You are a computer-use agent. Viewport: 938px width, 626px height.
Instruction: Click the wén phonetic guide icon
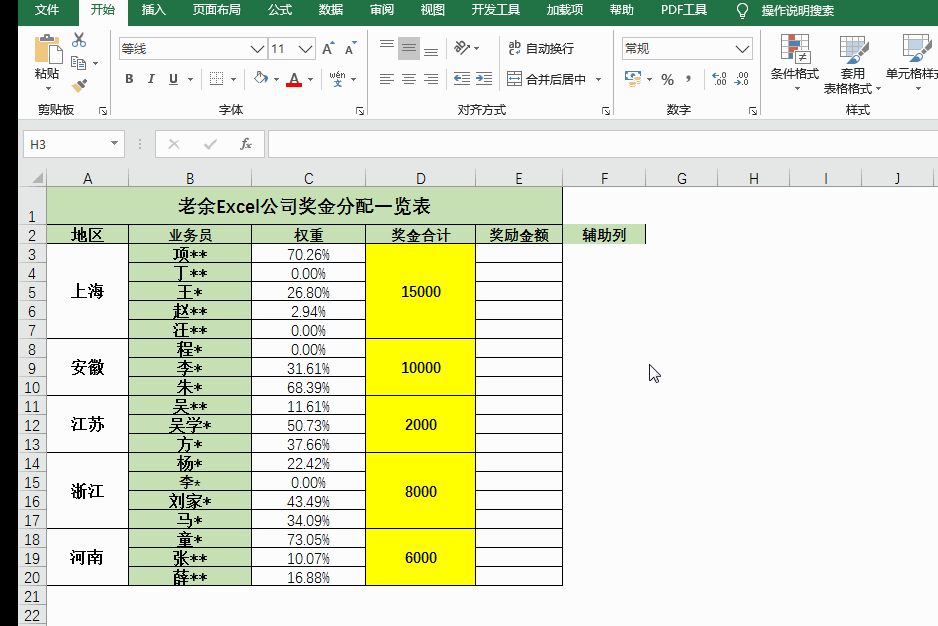337,79
